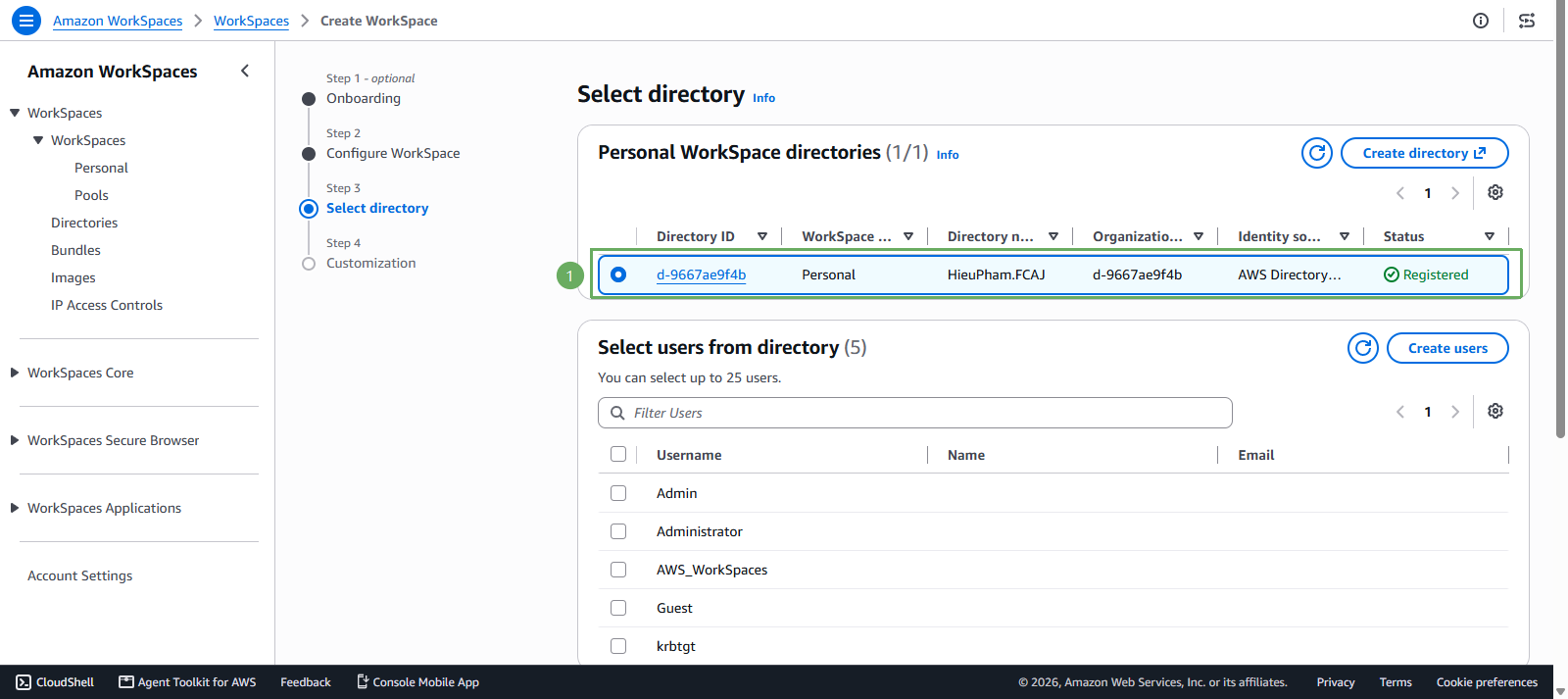Check the select-all users checkbox
The height and width of the screenshot is (699, 1568).
[x=618, y=454]
